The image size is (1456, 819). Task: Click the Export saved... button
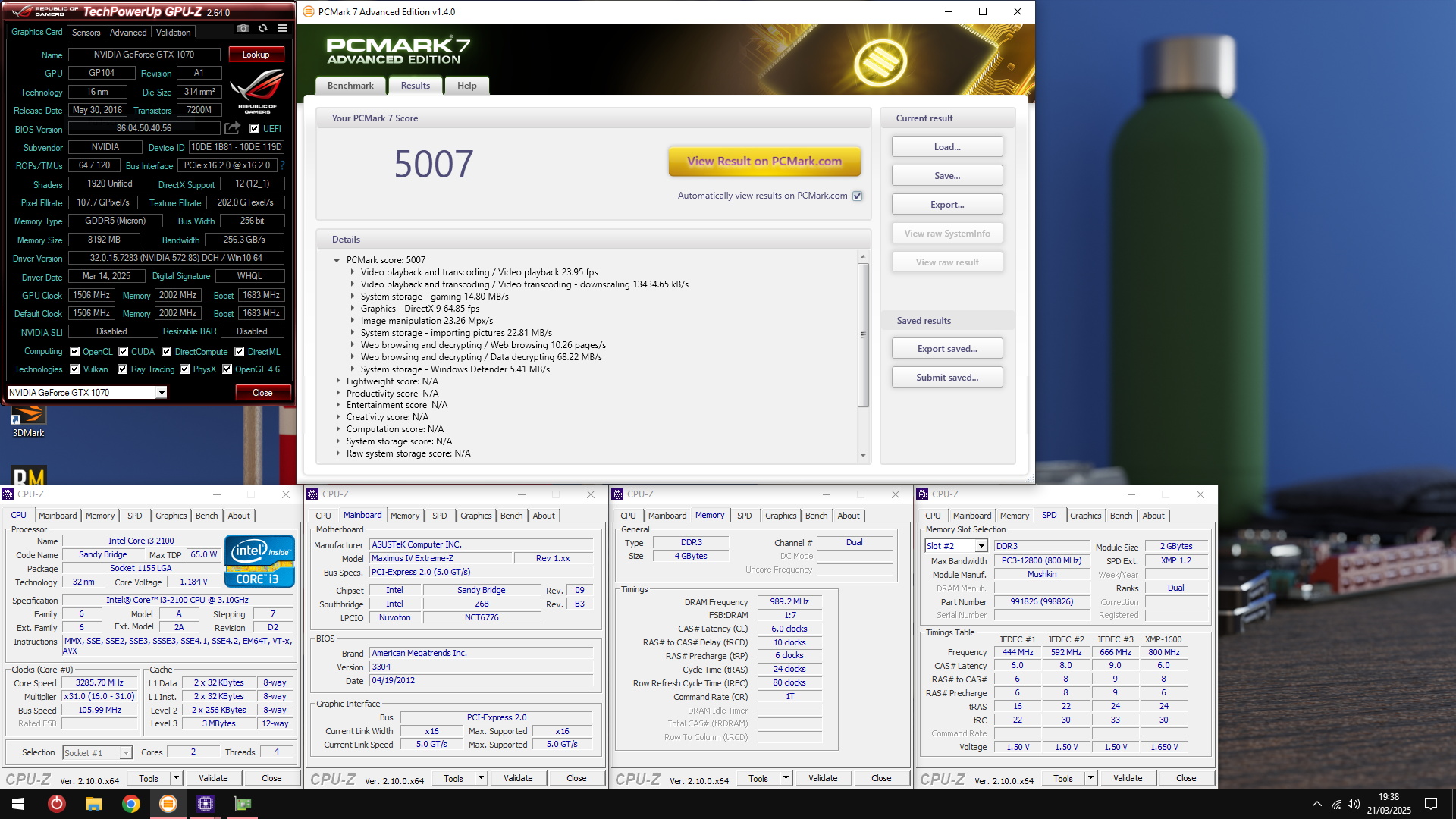point(947,349)
